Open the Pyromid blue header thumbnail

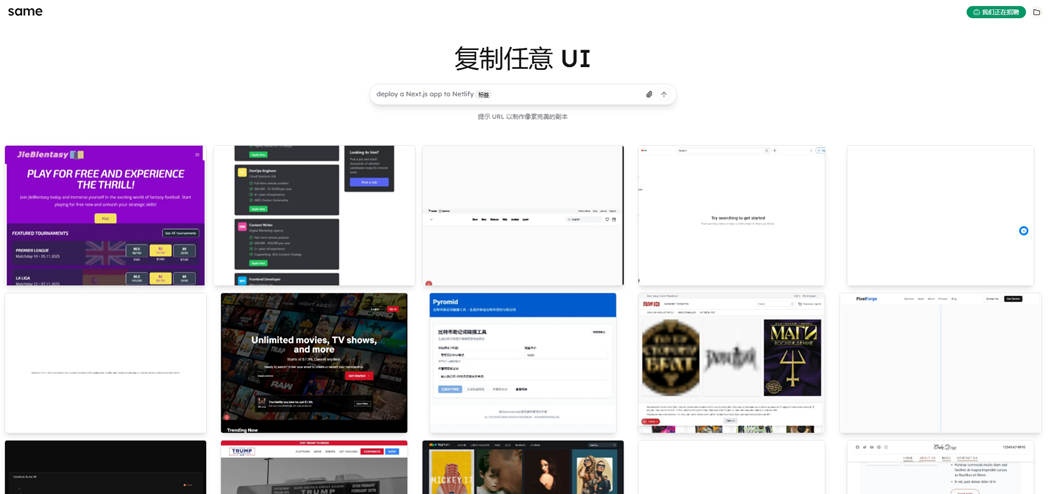523,363
